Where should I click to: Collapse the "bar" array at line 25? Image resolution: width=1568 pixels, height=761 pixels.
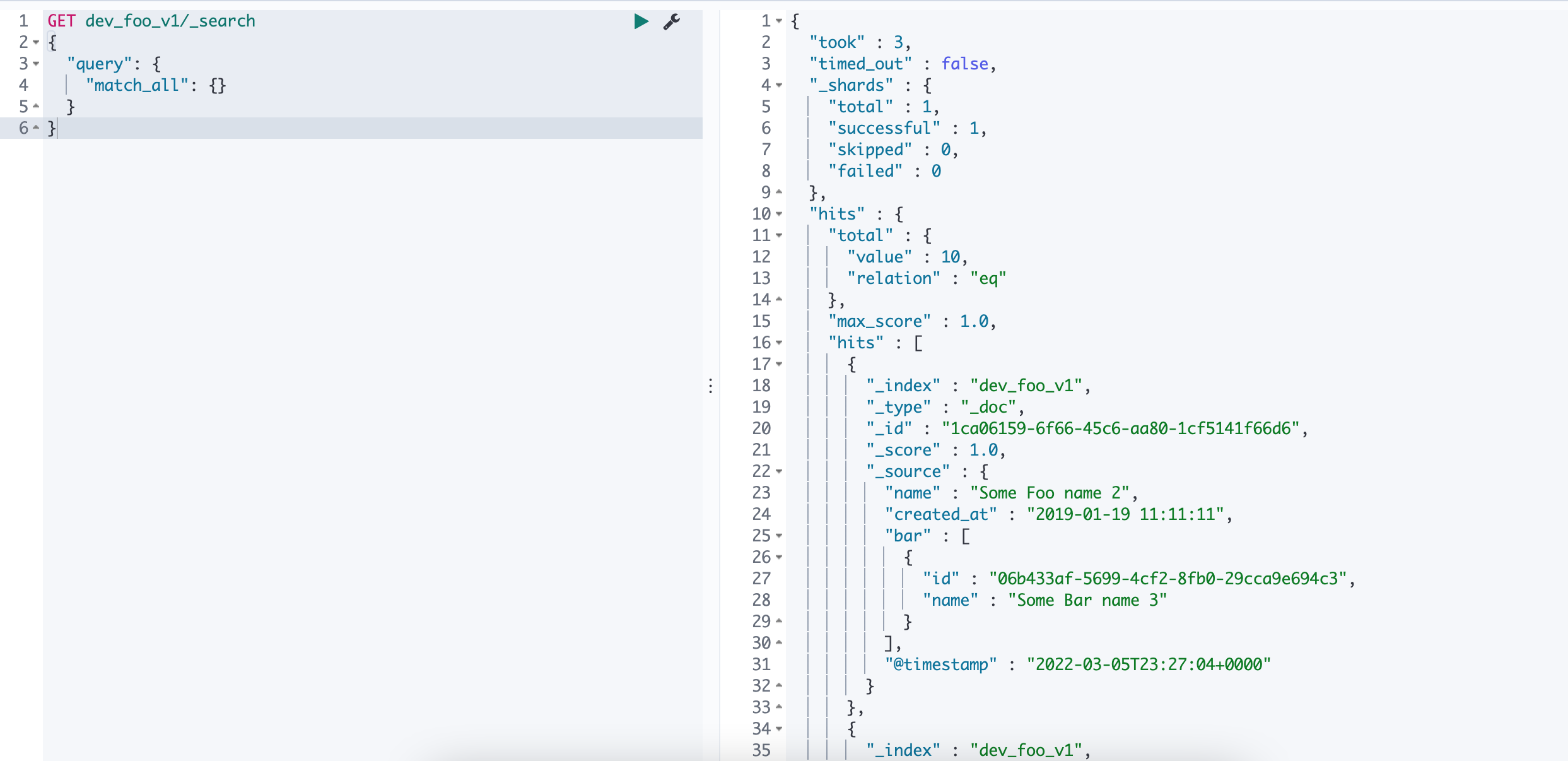(779, 536)
